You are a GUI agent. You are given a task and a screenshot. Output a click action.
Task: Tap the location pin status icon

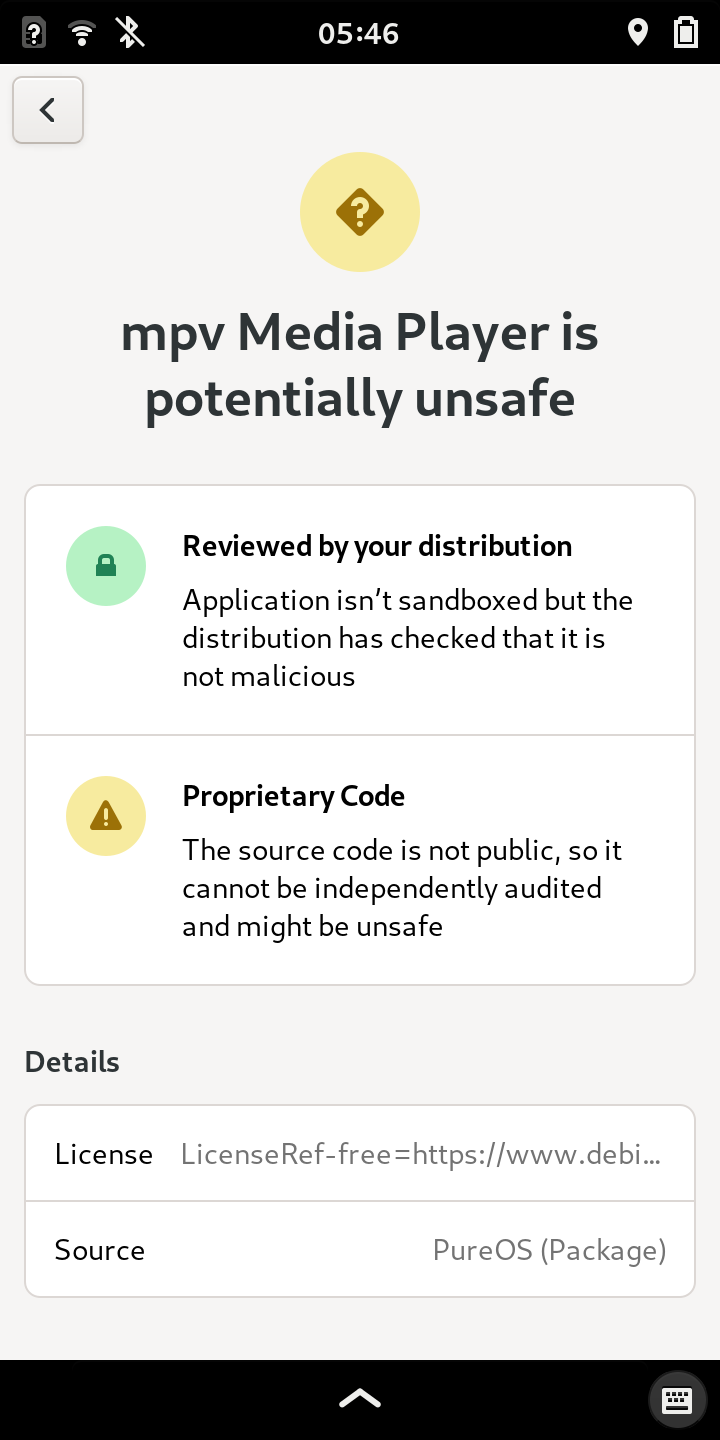tap(637, 33)
